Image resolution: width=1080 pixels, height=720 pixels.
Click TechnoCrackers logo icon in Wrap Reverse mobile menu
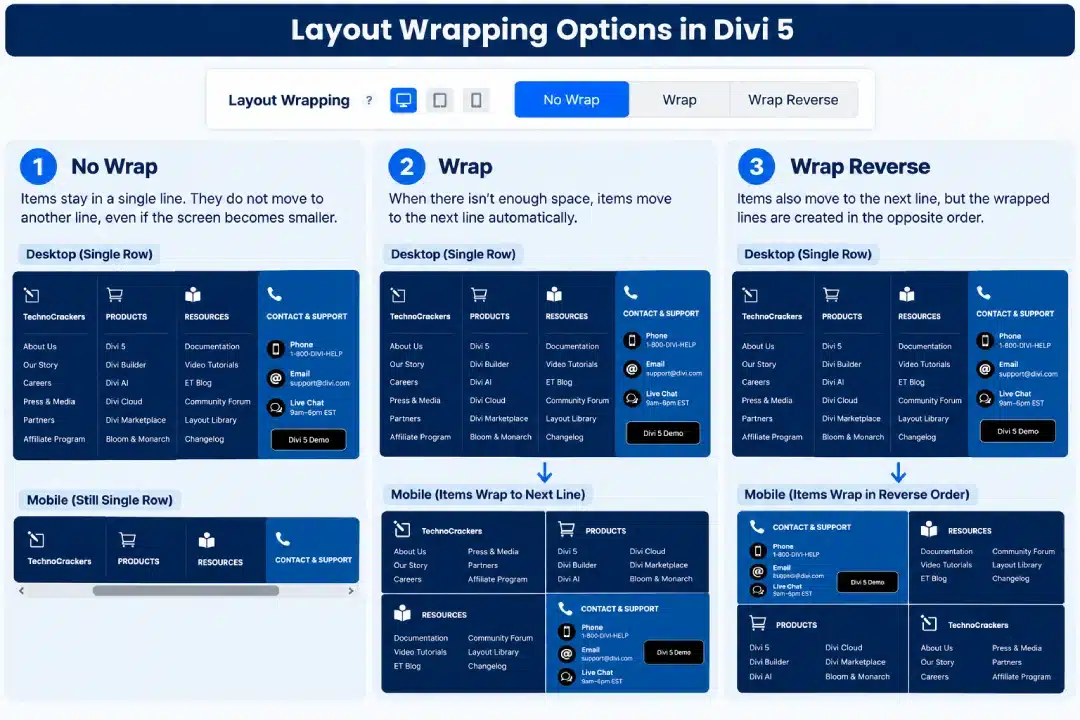click(x=929, y=624)
